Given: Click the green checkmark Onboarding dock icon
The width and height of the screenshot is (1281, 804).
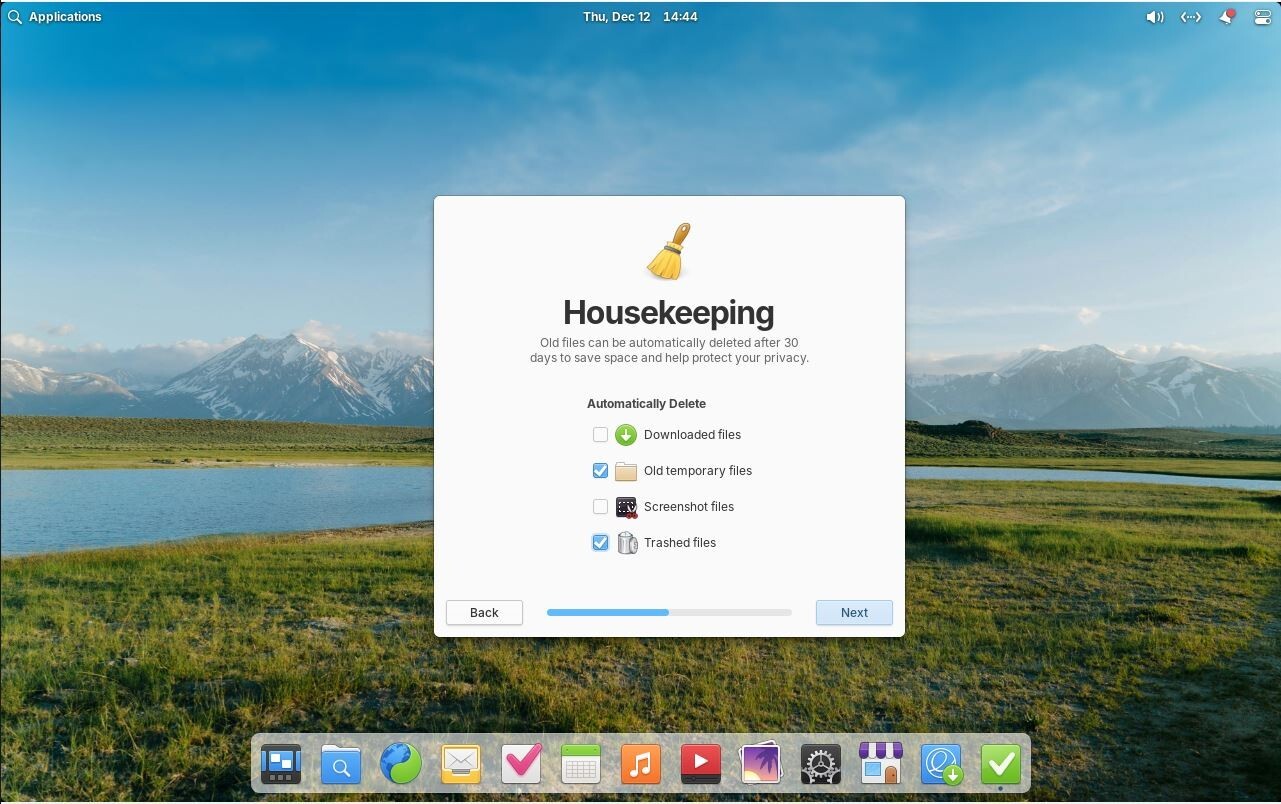Looking at the screenshot, I should 1001,765.
